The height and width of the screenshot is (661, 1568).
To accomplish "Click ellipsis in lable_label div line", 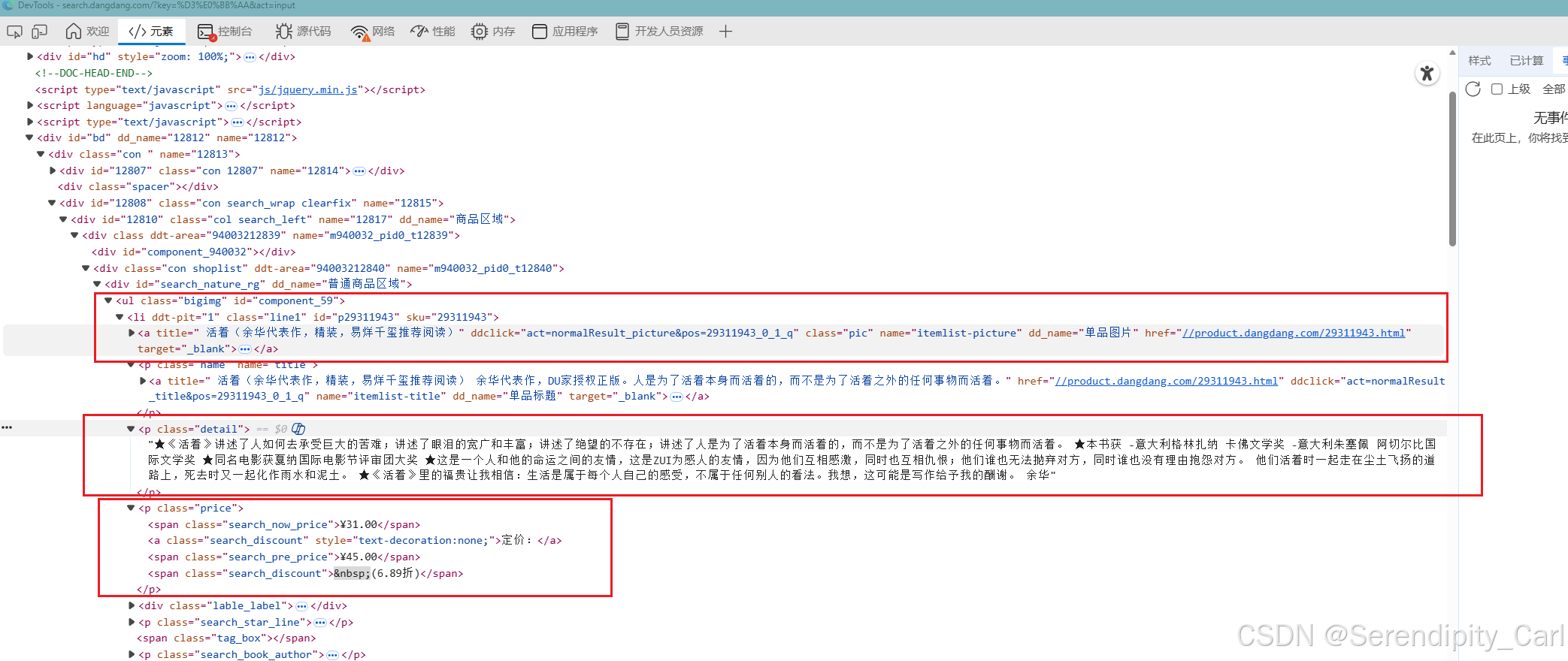I will point(302,606).
